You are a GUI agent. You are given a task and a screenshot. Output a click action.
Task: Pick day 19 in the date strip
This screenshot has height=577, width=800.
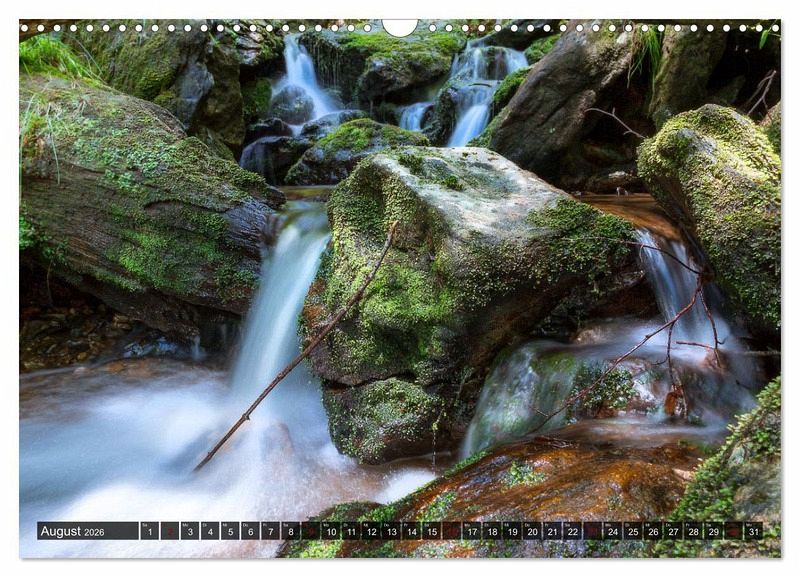click(x=512, y=531)
